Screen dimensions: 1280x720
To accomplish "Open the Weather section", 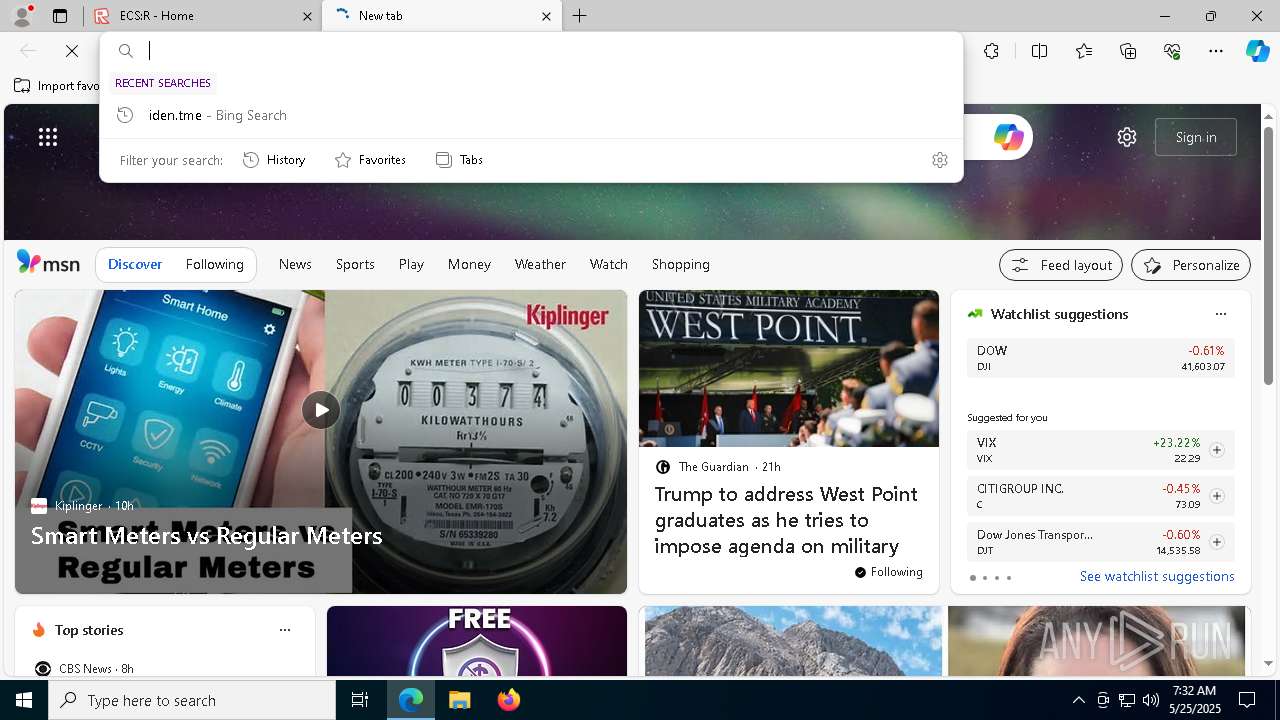I will click(x=540, y=264).
